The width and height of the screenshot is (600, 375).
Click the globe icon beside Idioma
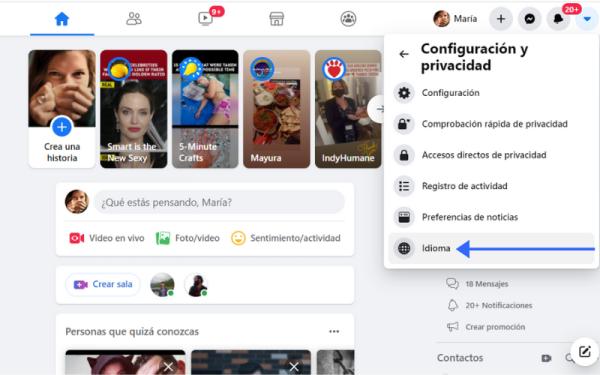tap(404, 248)
